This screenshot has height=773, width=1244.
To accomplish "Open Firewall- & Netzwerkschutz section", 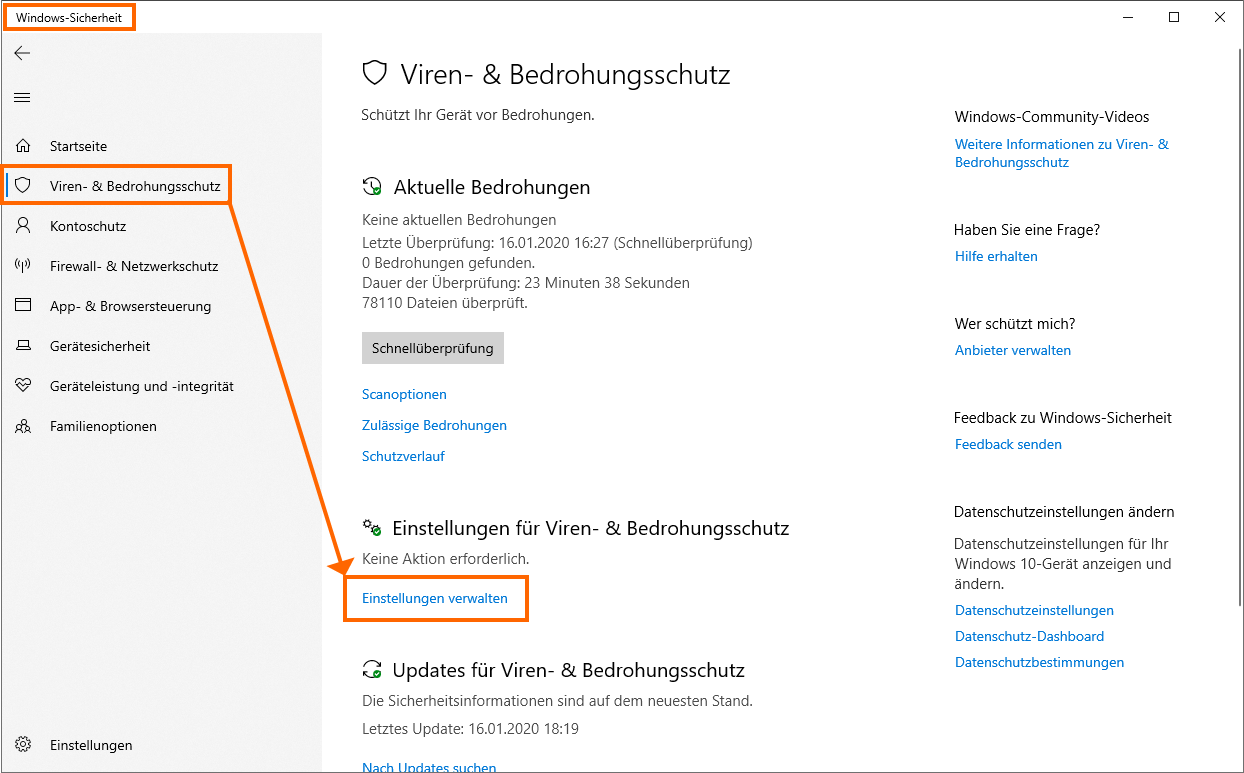I will pyautogui.click(x=134, y=266).
